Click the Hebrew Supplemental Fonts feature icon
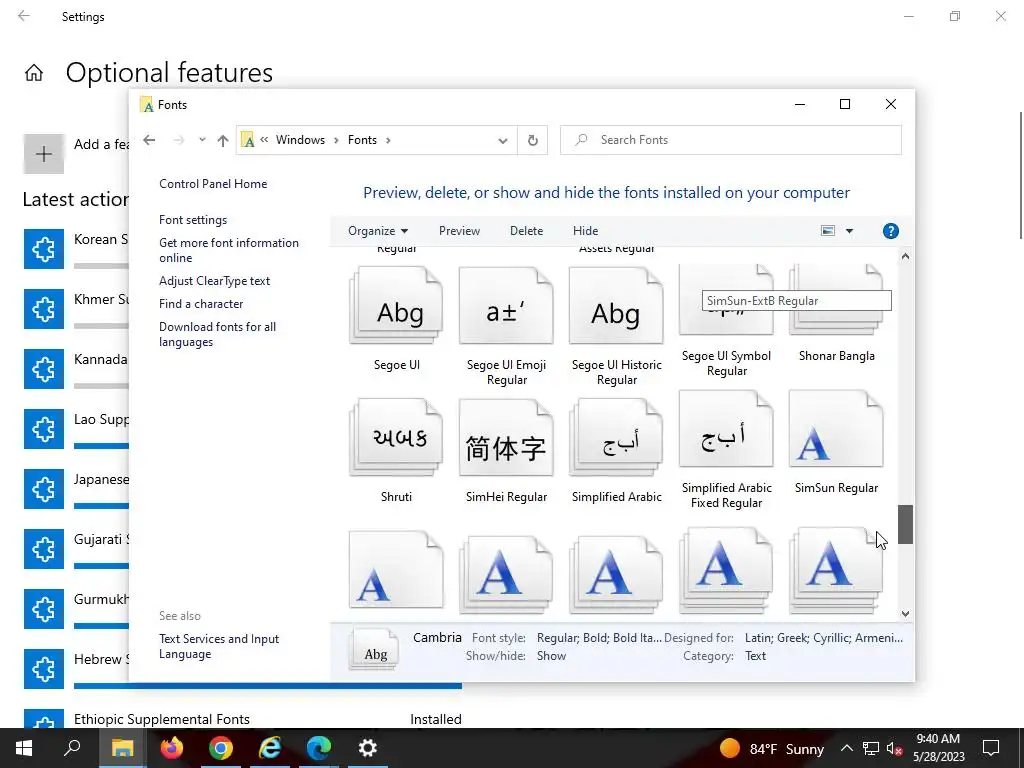 coord(44,669)
